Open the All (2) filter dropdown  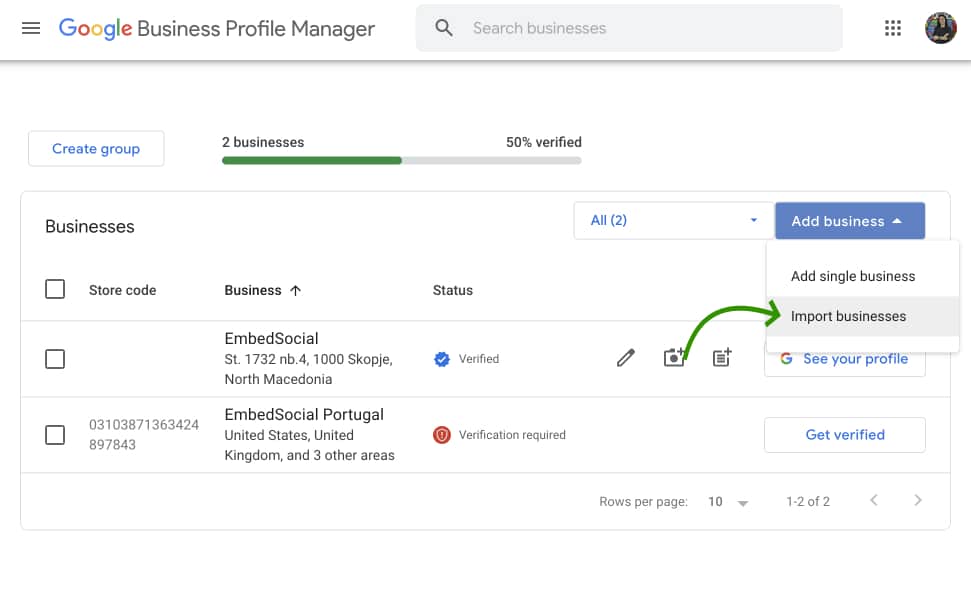(x=674, y=221)
